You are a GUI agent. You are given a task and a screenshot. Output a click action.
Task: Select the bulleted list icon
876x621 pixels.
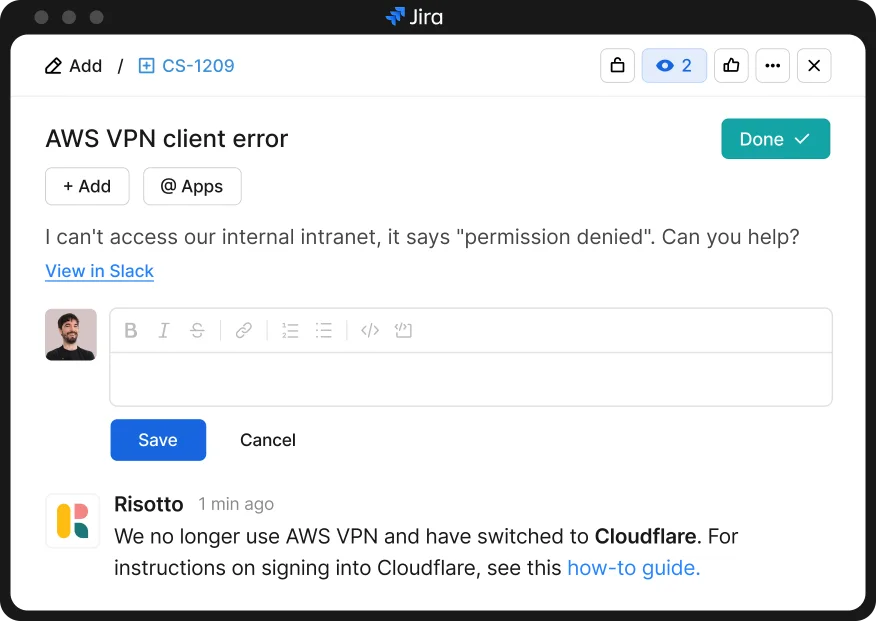(x=323, y=331)
